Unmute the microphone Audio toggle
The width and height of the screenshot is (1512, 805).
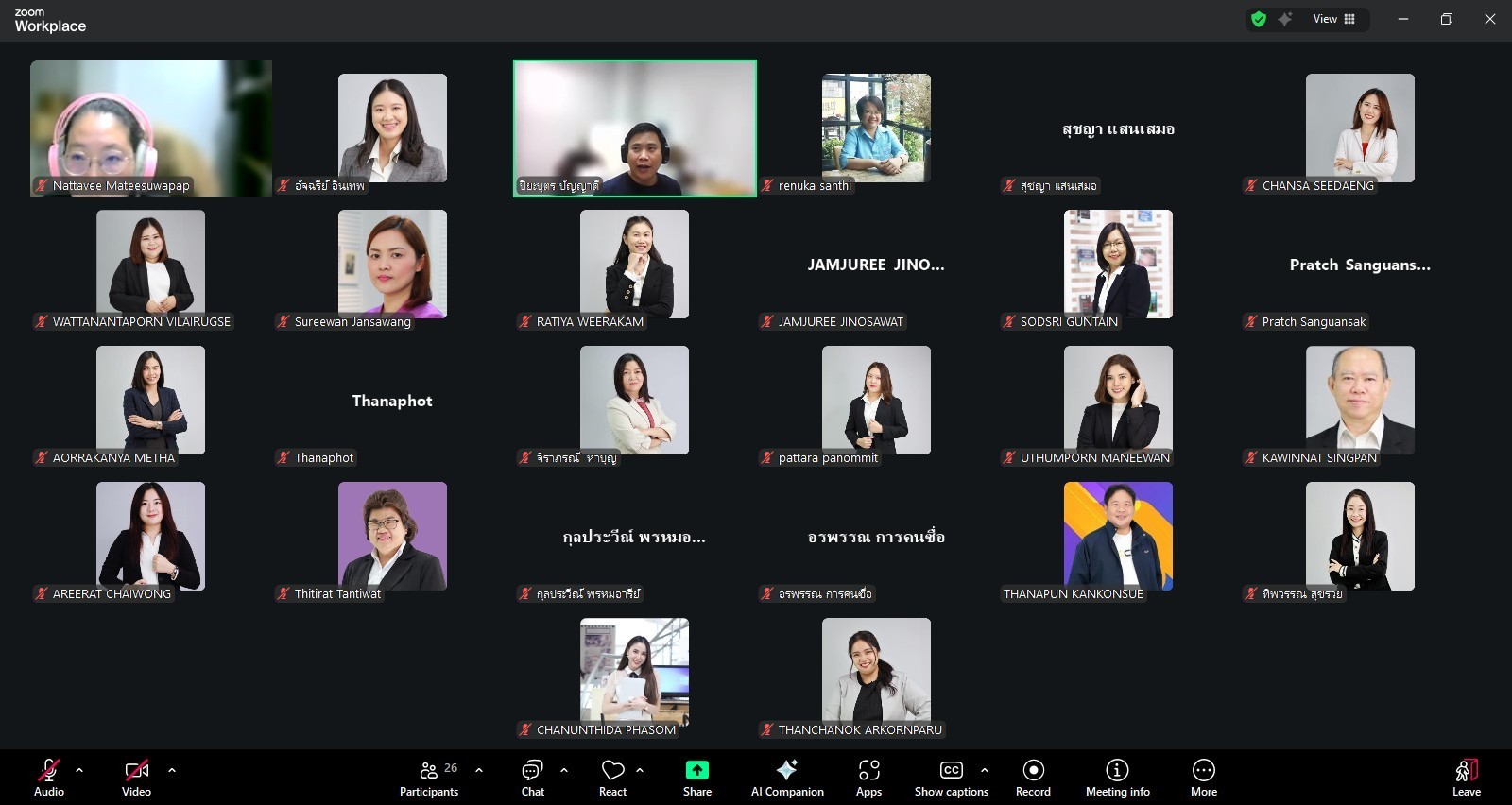[x=49, y=770]
